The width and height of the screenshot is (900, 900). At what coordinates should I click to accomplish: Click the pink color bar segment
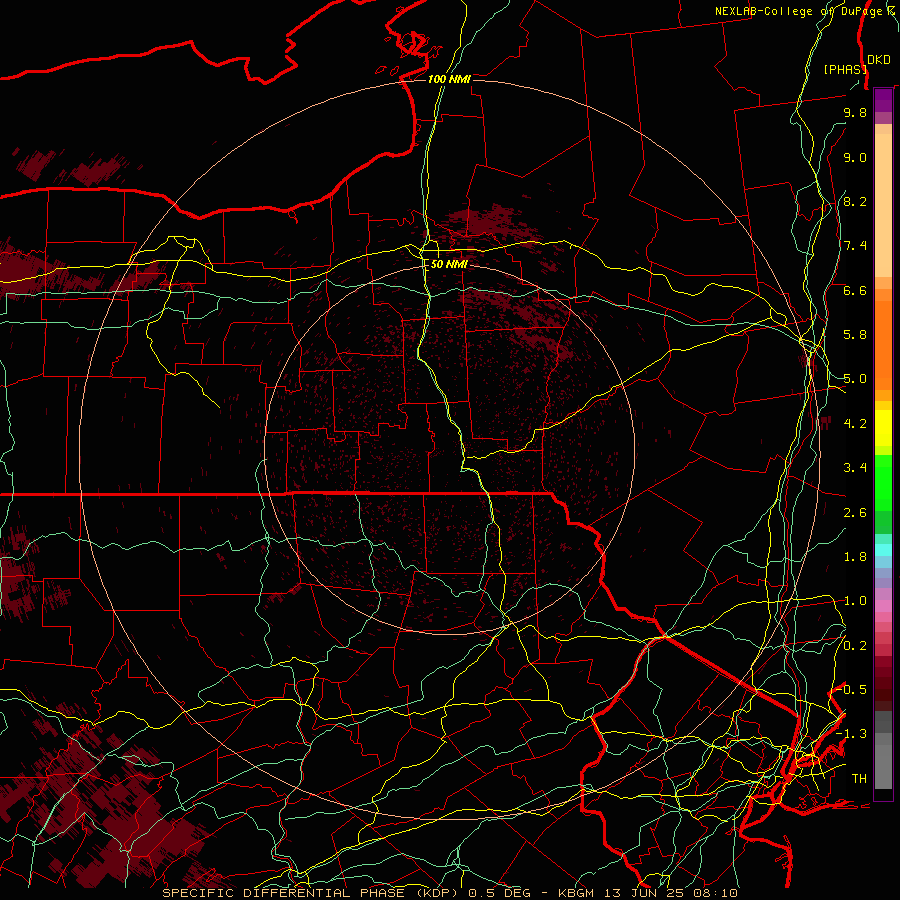883,606
